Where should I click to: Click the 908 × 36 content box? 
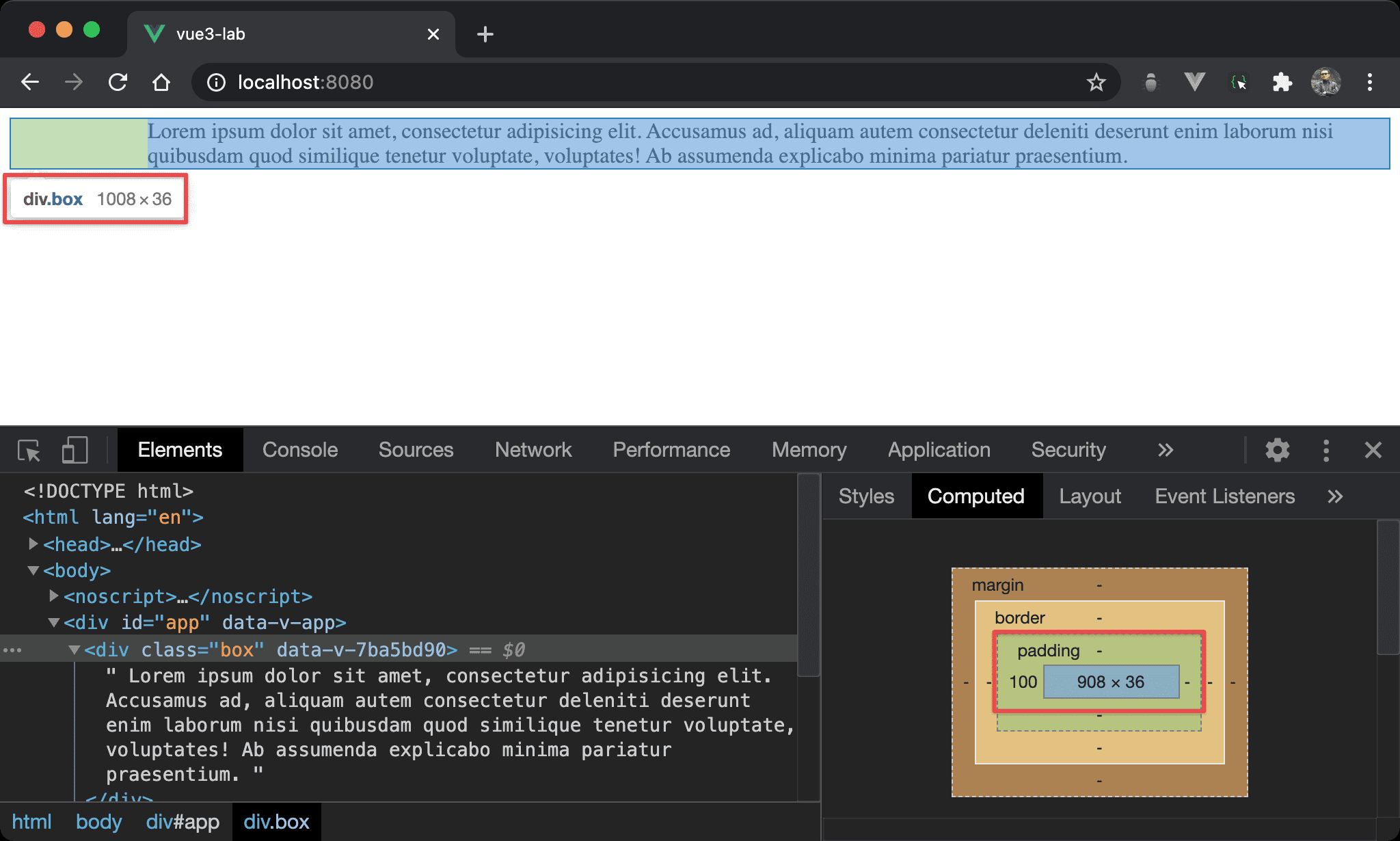click(x=1111, y=682)
